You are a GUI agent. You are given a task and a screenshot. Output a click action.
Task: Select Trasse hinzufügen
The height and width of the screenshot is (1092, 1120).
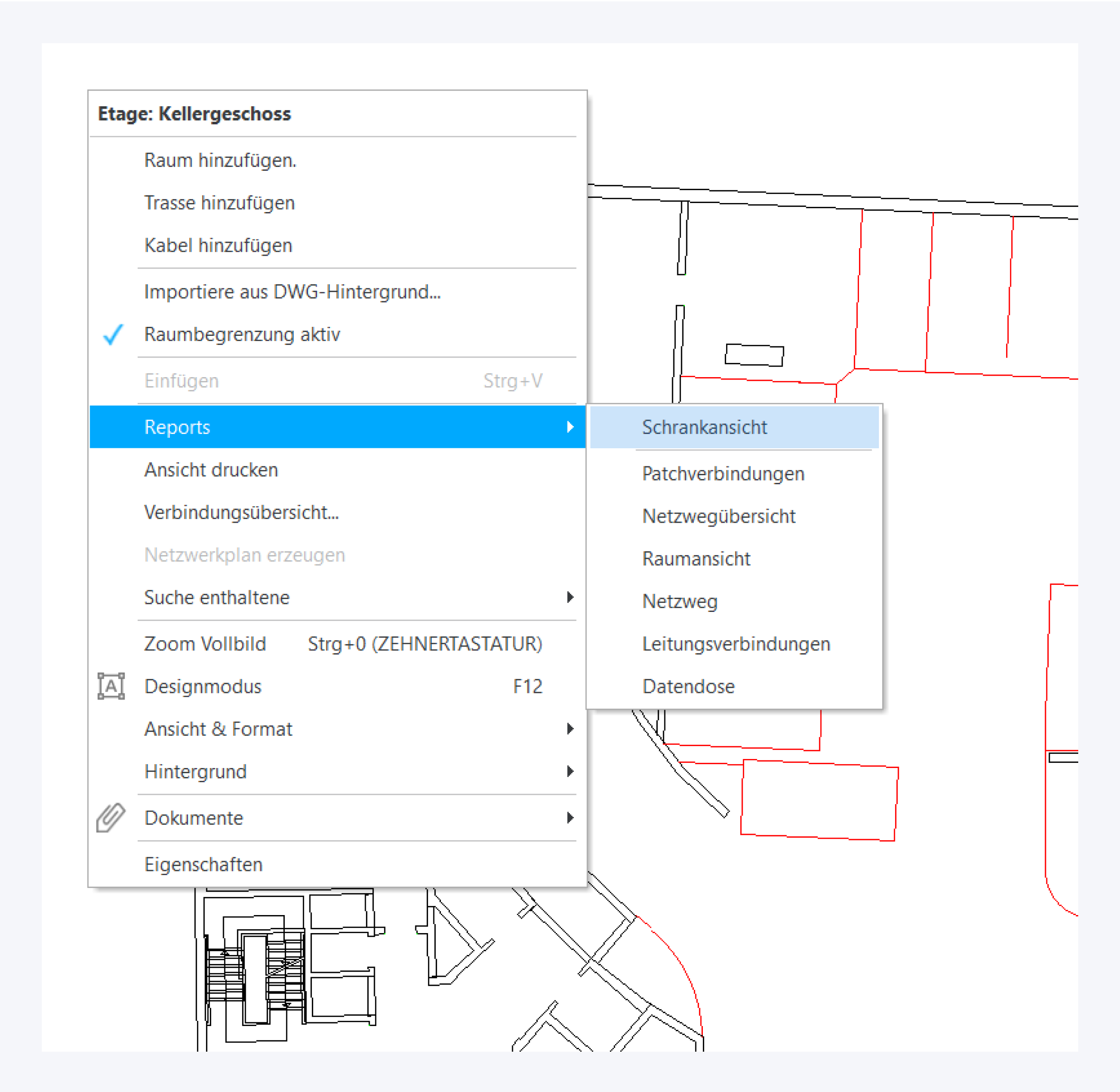click(x=219, y=203)
